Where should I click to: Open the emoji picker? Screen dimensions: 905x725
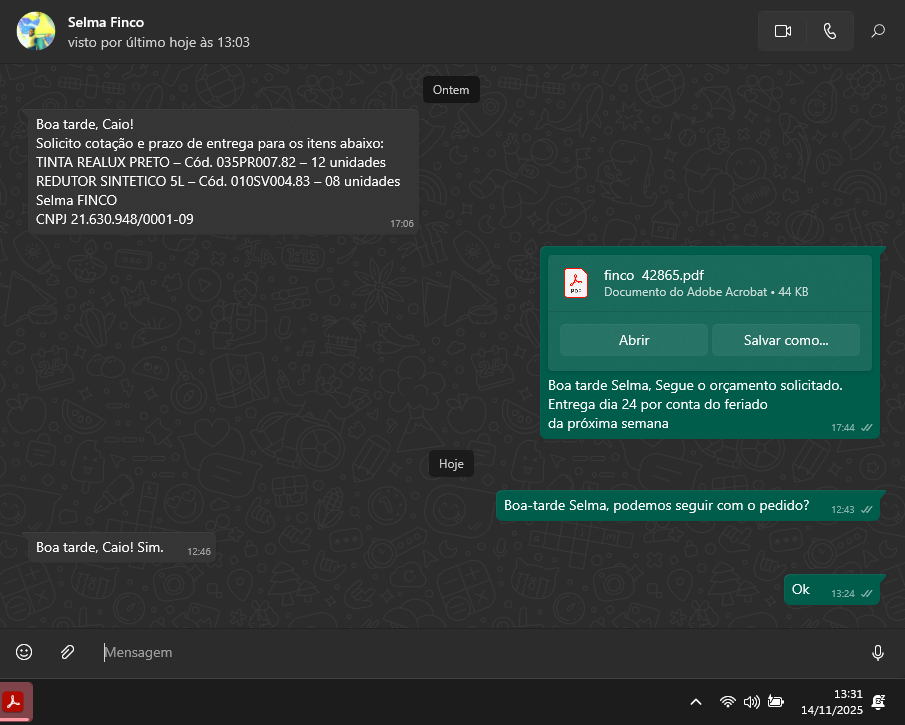click(x=24, y=652)
